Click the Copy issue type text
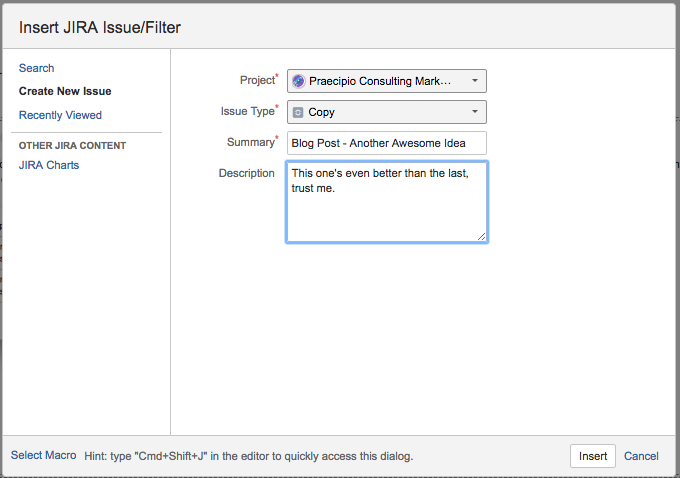680x478 pixels. [322, 112]
